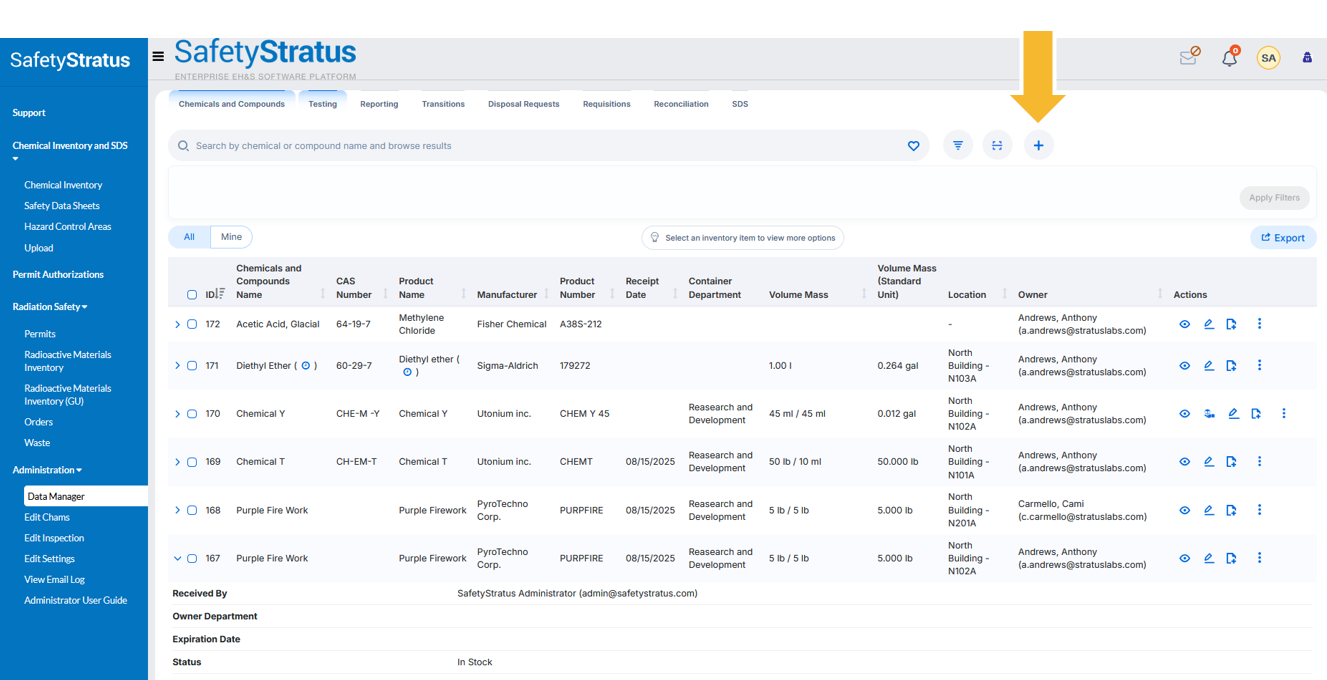The width and height of the screenshot is (1327, 680).
Task: Check the box for row 172
Action: (192, 324)
